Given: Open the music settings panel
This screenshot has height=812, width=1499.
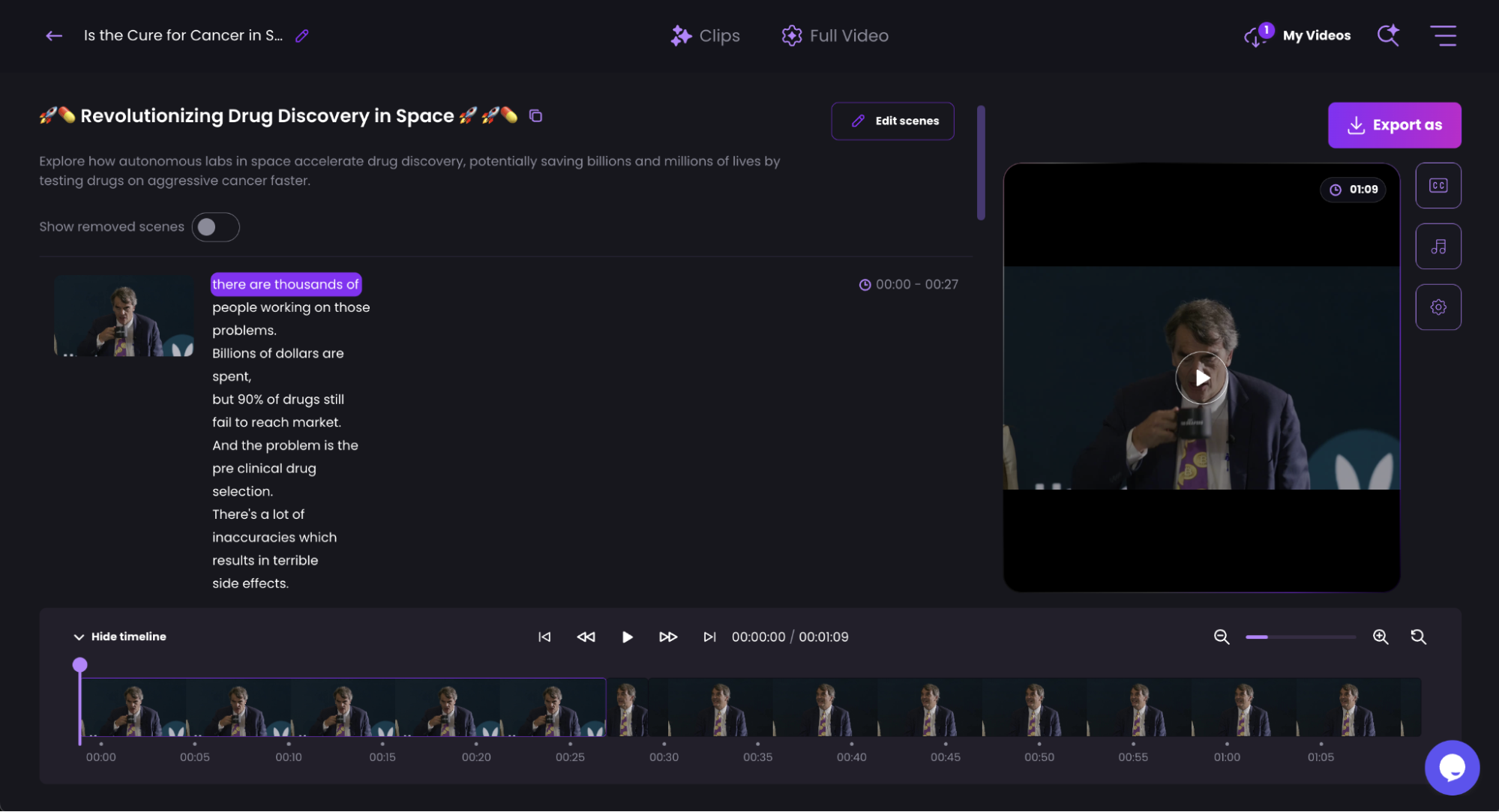Looking at the screenshot, I should tap(1438, 246).
